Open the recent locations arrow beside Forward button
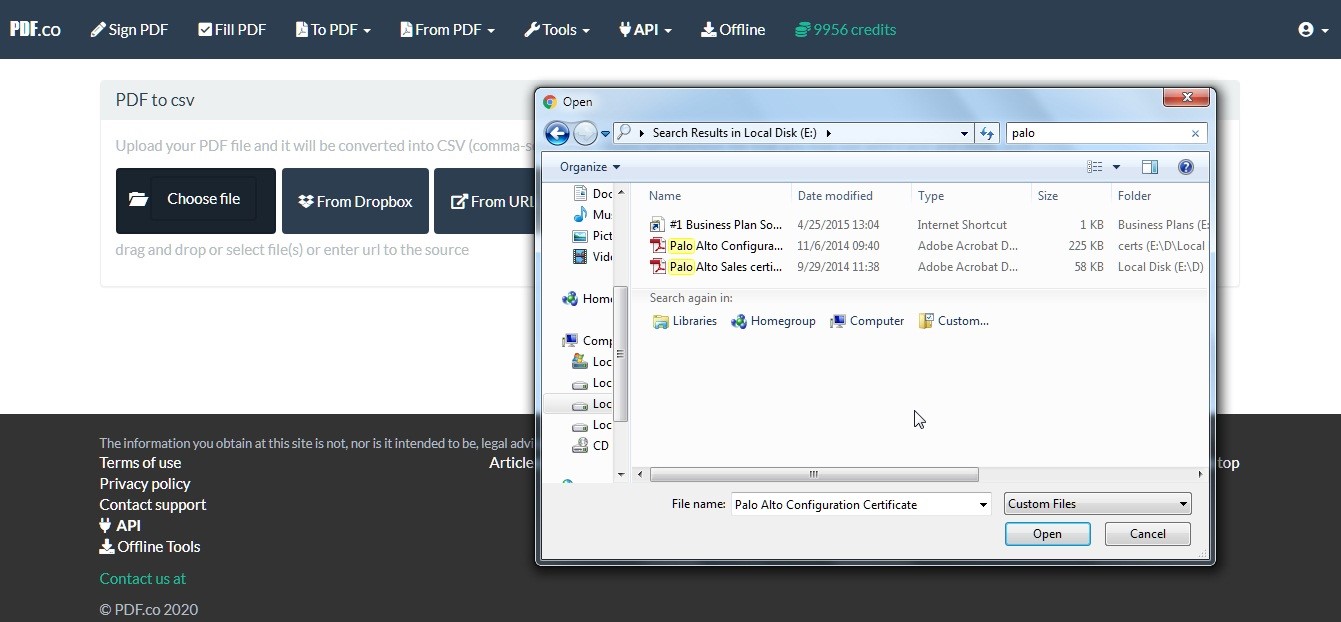Screen dimensions: 1341x622 coord(605,133)
